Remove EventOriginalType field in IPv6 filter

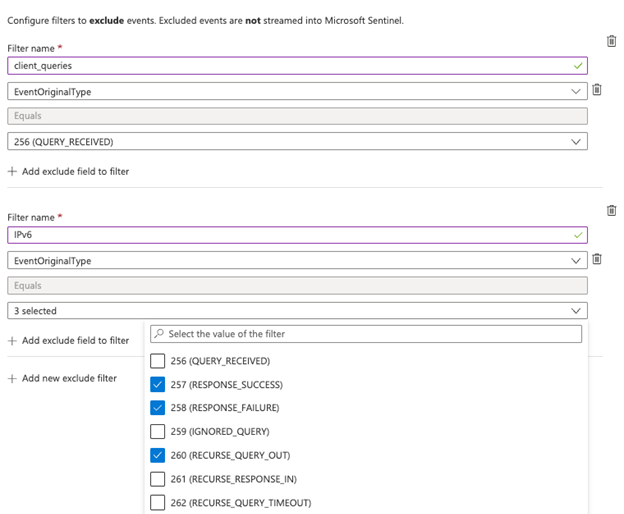click(597, 259)
